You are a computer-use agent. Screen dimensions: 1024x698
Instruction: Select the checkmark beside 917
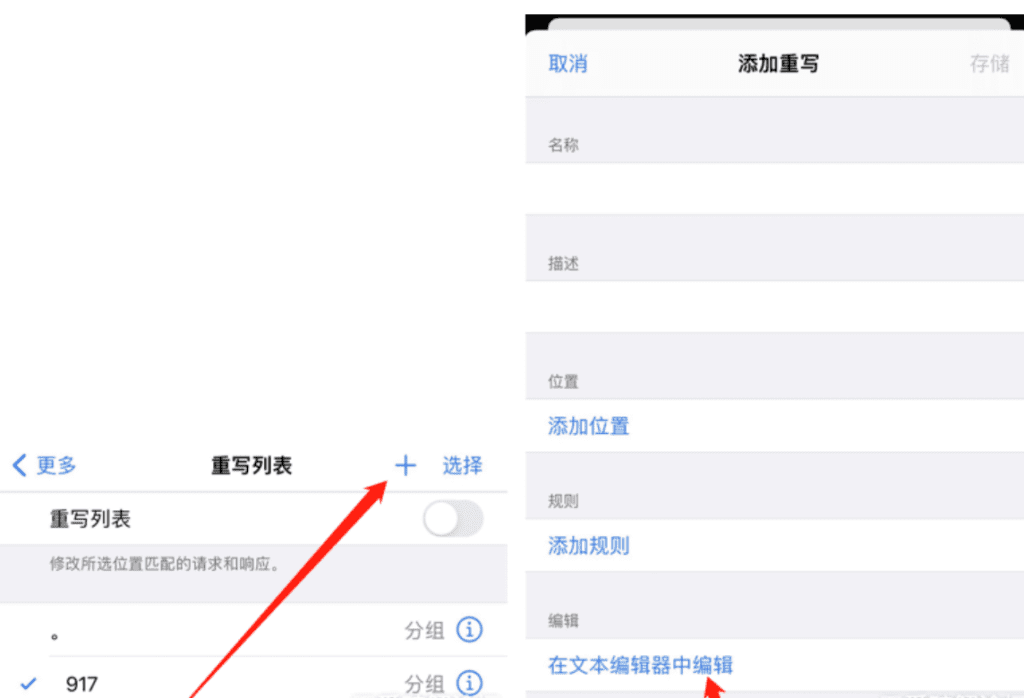pyautogui.click(x=28, y=684)
